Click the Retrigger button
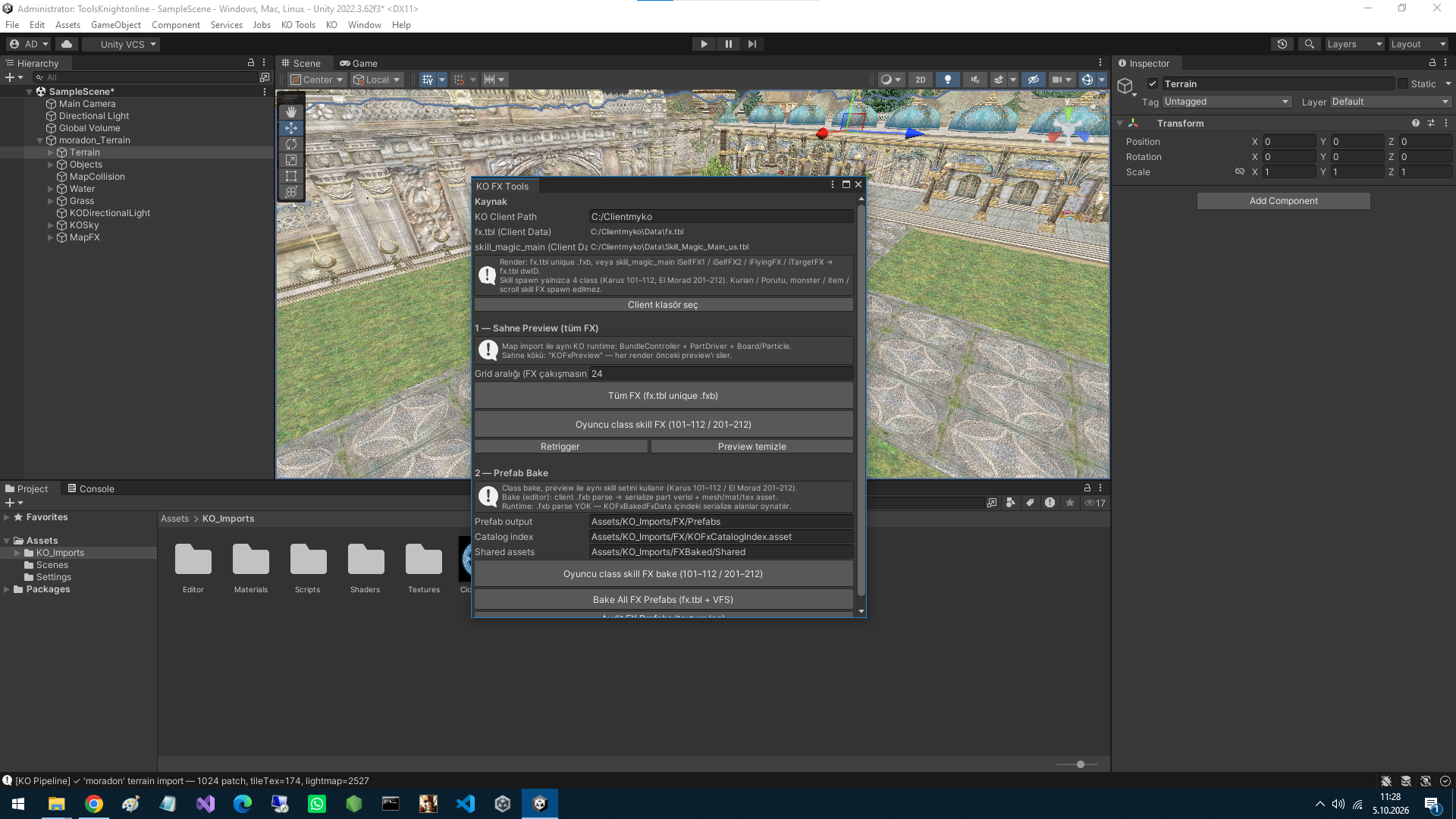Image resolution: width=1456 pixels, height=819 pixels. pos(560,447)
